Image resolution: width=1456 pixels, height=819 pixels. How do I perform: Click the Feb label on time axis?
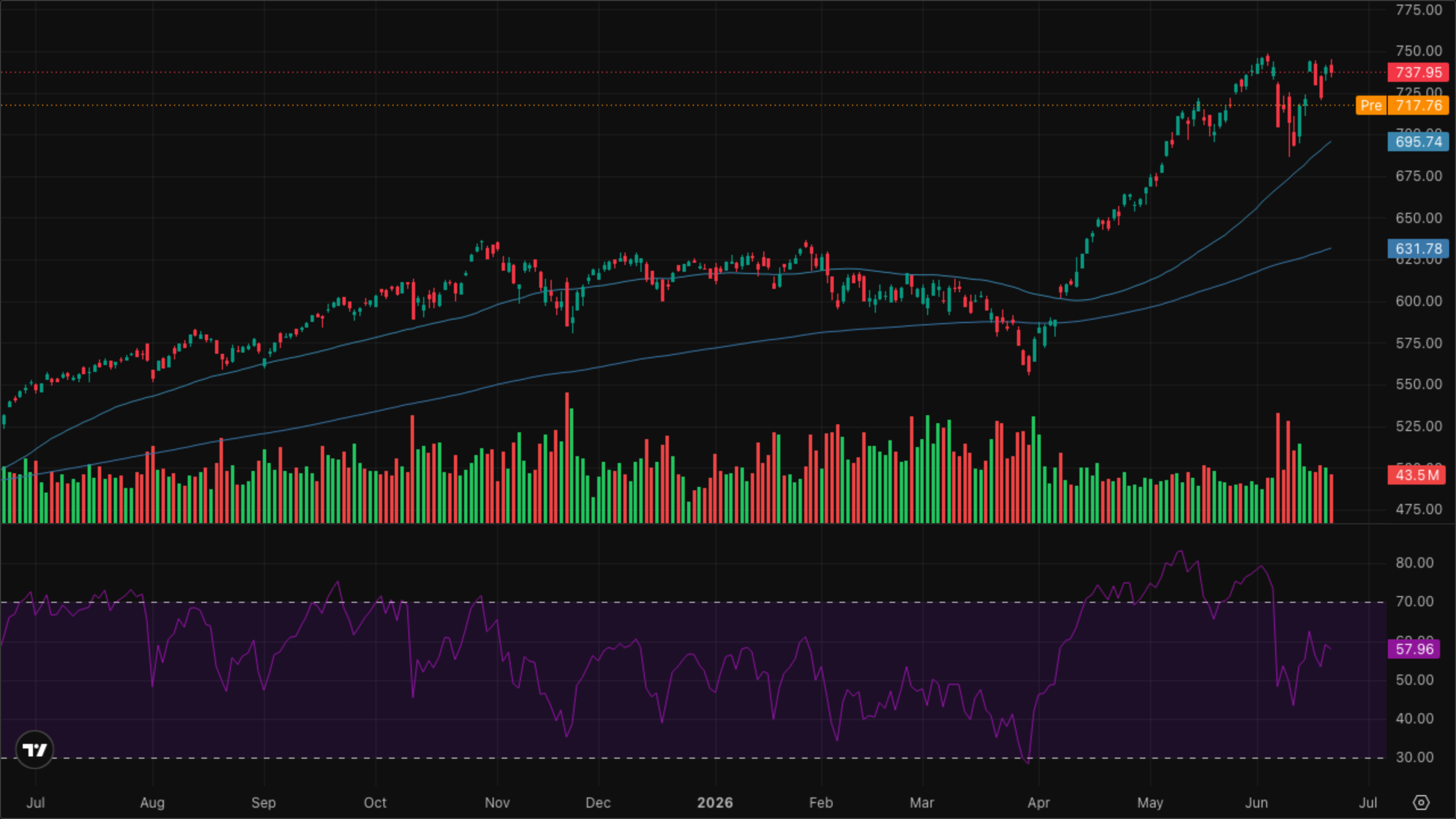821,803
